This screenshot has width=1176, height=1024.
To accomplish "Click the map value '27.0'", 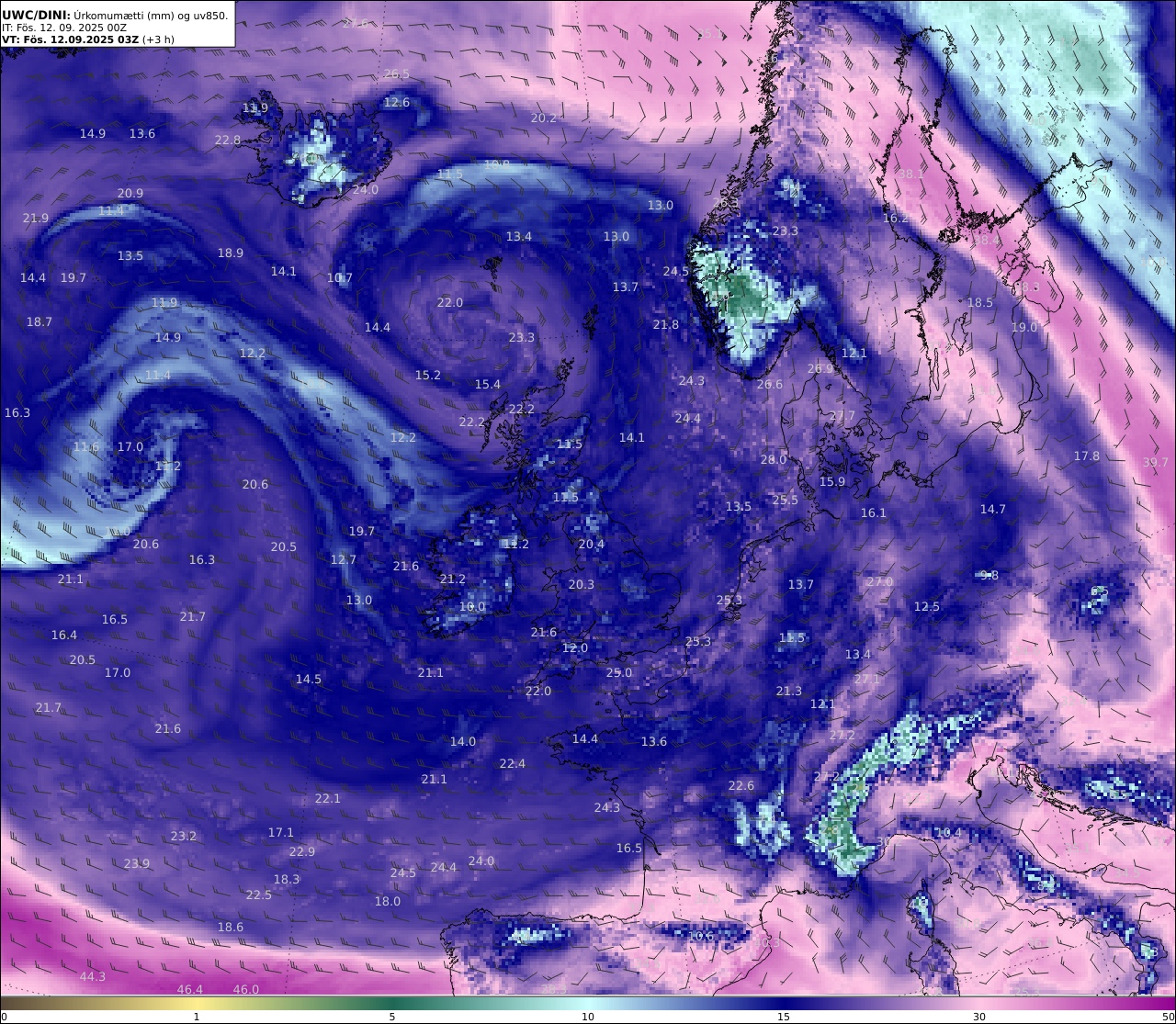I will tap(880, 581).
